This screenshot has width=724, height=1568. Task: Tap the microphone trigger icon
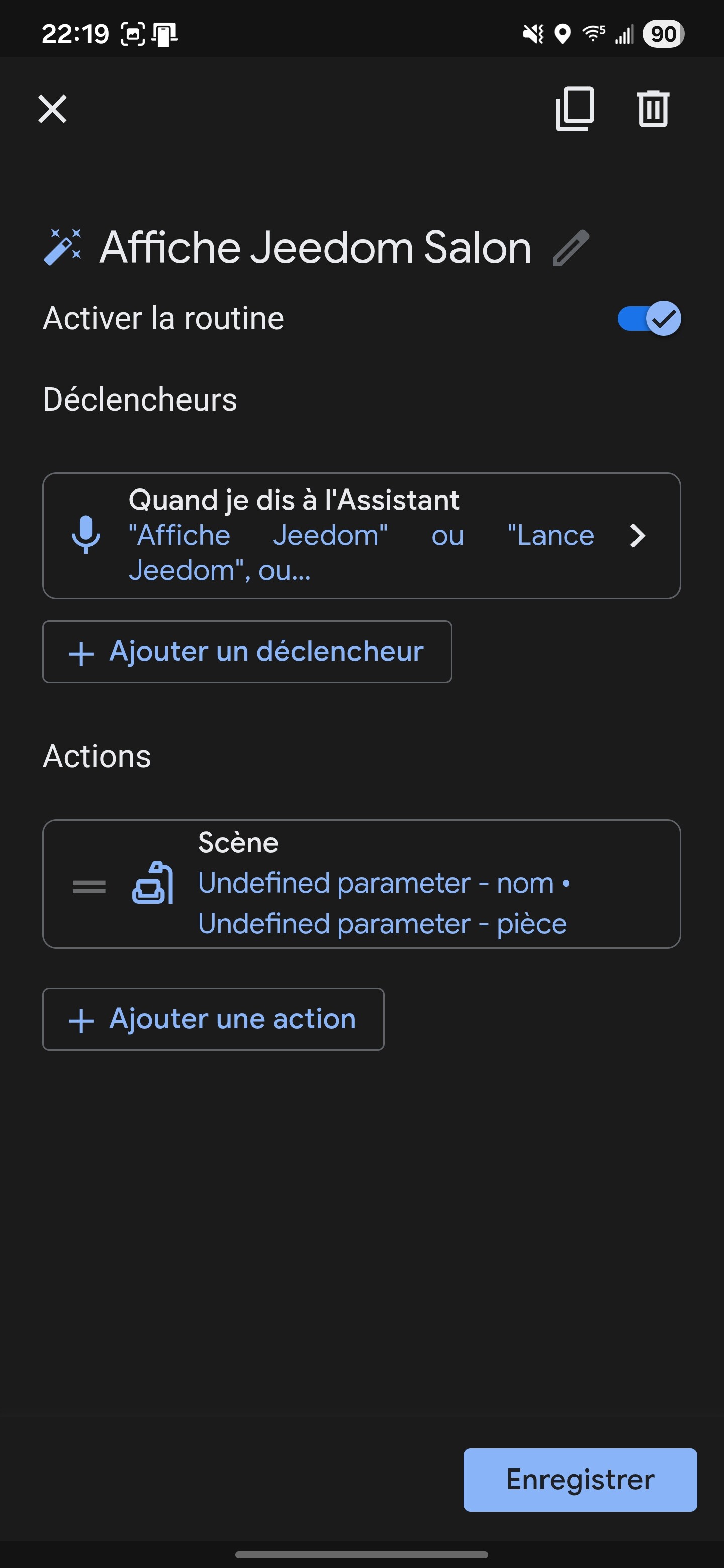86,534
